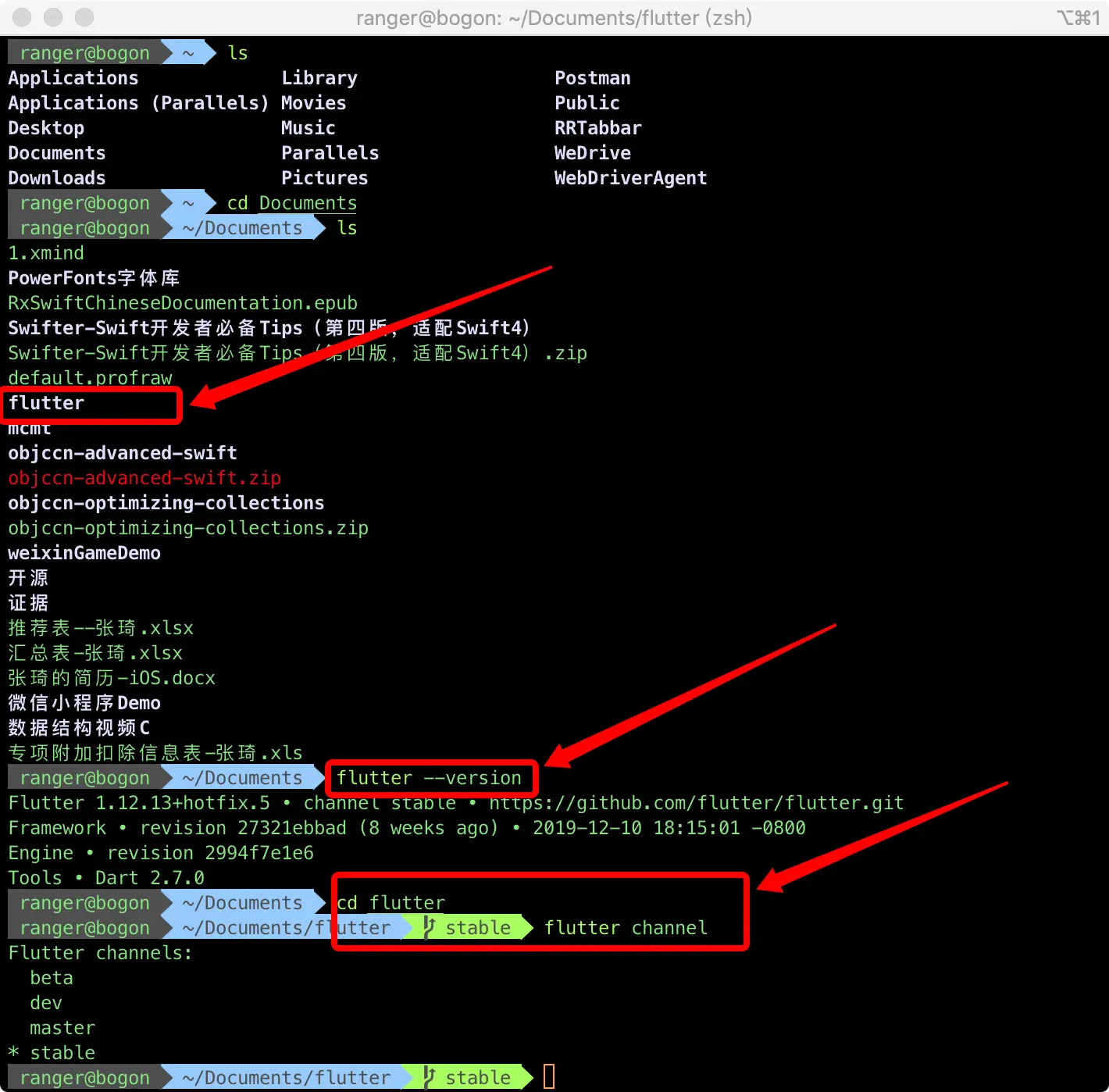Click 'Public' in the home listing
Image resolution: width=1109 pixels, height=1092 pixels.
coord(587,103)
